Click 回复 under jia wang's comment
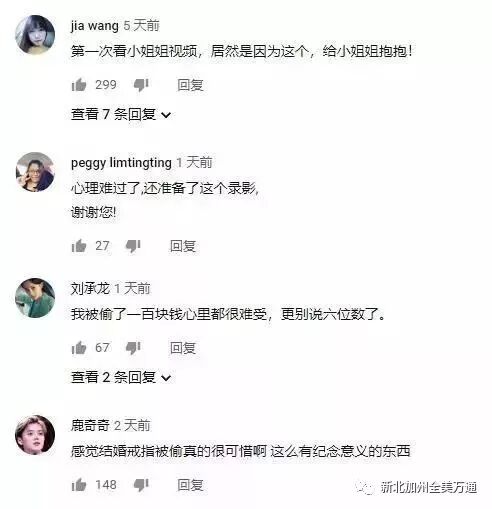Viewport: 492px width, 509px height. coord(190,85)
